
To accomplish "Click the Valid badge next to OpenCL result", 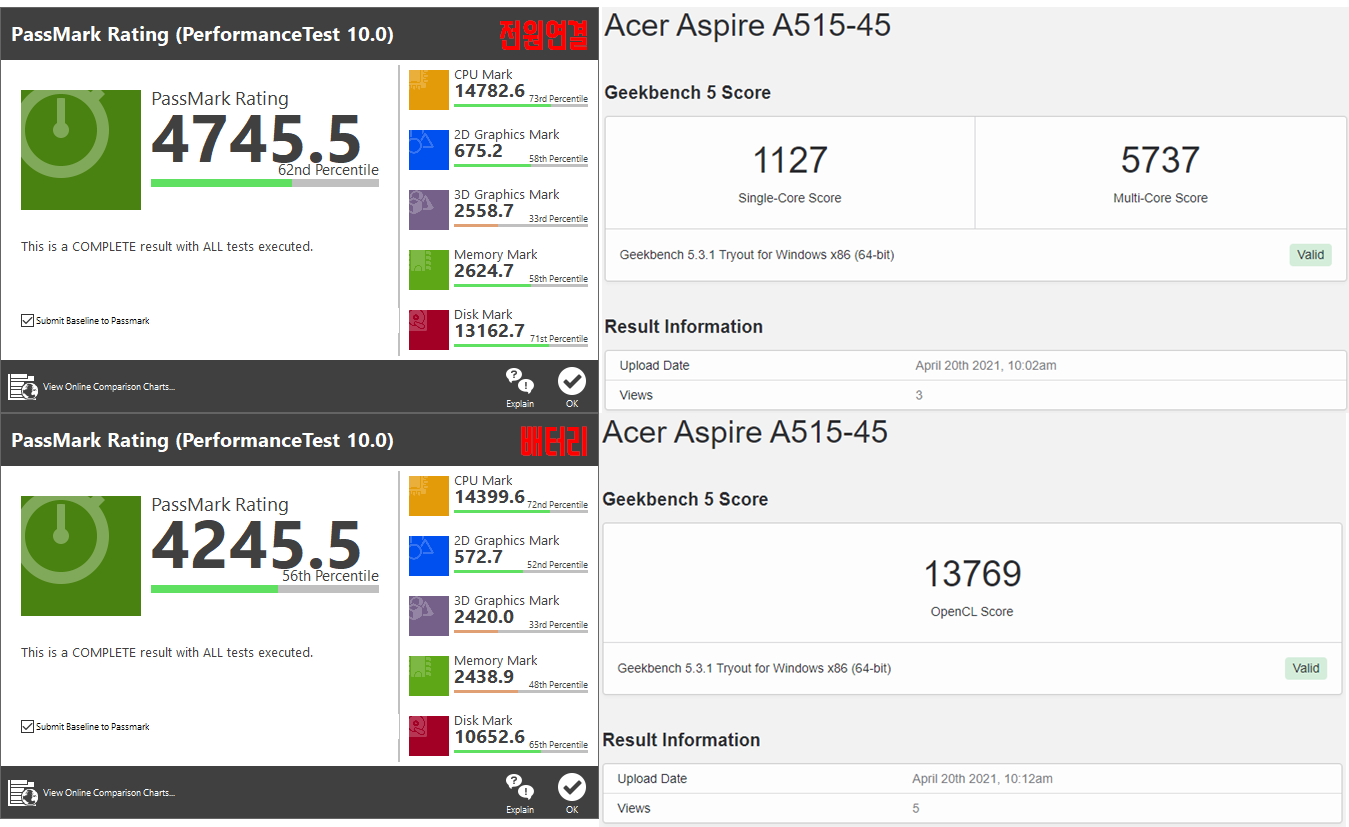I will (x=1306, y=668).
